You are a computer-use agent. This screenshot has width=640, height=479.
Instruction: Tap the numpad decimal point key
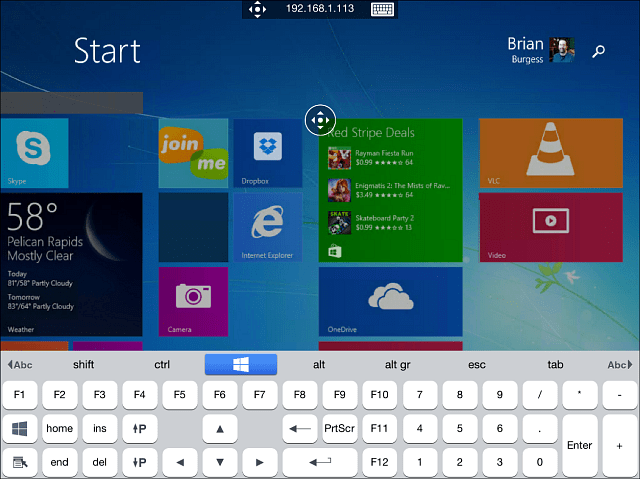[x=540, y=428]
